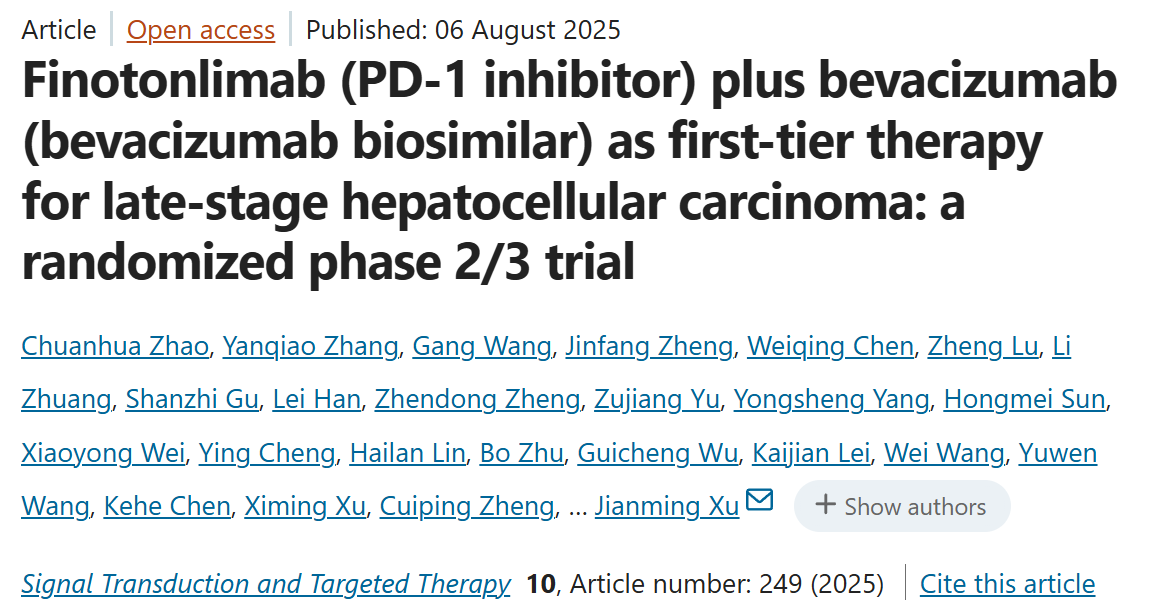Click the envelope icon beside Jianming Xu
The width and height of the screenshot is (1164, 614).
pyautogui.click(x=759, y=500)
